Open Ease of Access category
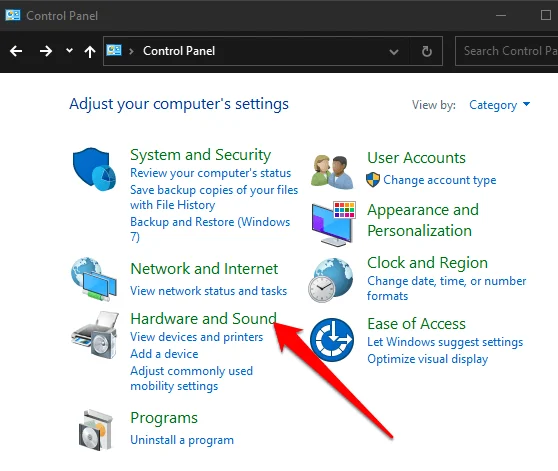The width and height of the screenshot is (558, 471). [416, 324]
